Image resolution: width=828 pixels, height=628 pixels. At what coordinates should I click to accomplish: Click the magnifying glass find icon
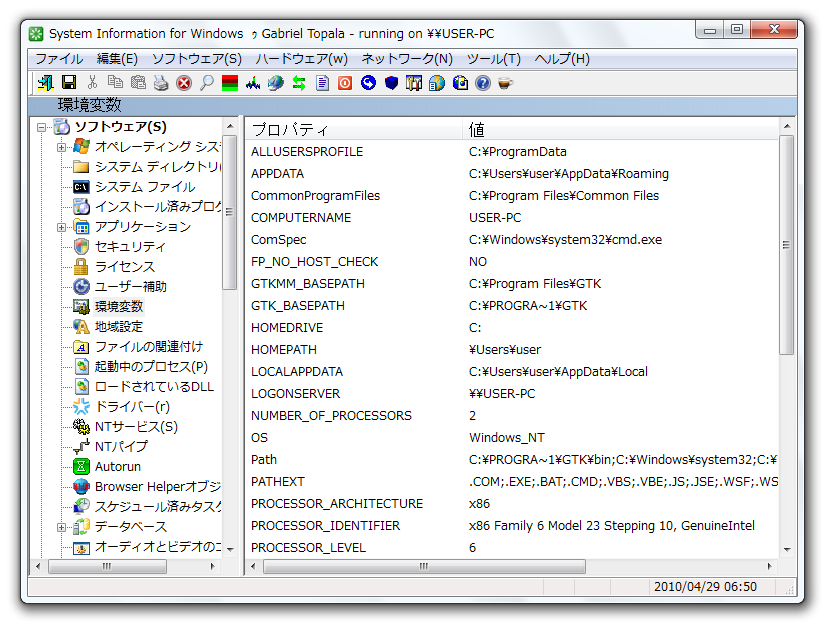[207, 83]
